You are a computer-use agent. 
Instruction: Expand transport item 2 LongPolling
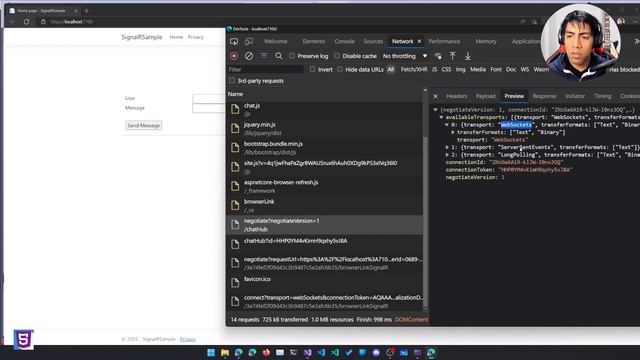pyautogui.click(x=447, y=155)
